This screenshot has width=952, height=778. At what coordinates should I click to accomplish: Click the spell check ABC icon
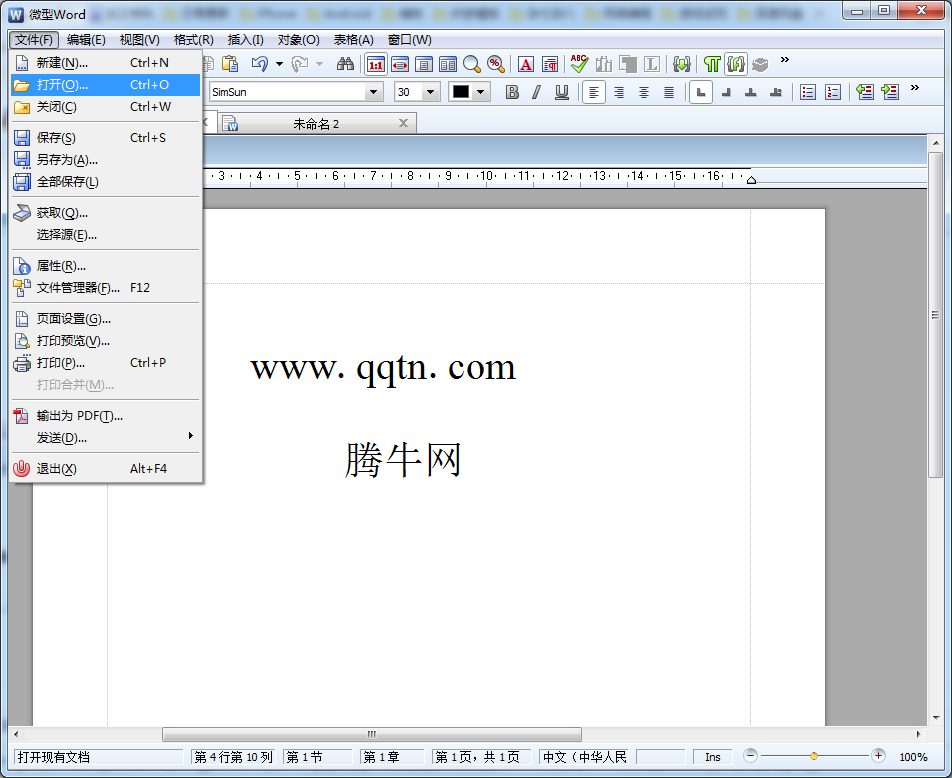pyautogui.click(x=579, y=64)
